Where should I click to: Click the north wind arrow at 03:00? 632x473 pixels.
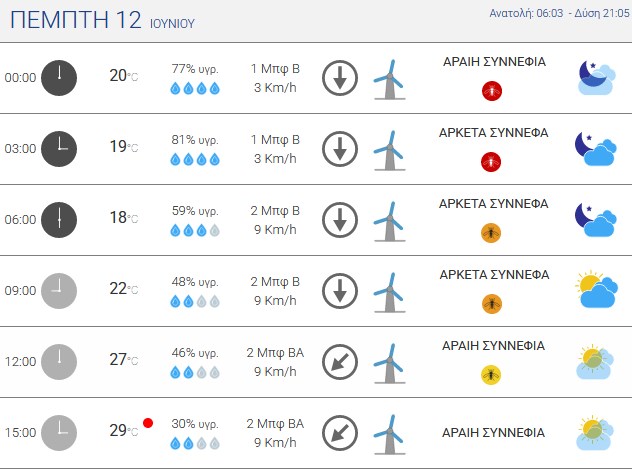pos(340,149)
